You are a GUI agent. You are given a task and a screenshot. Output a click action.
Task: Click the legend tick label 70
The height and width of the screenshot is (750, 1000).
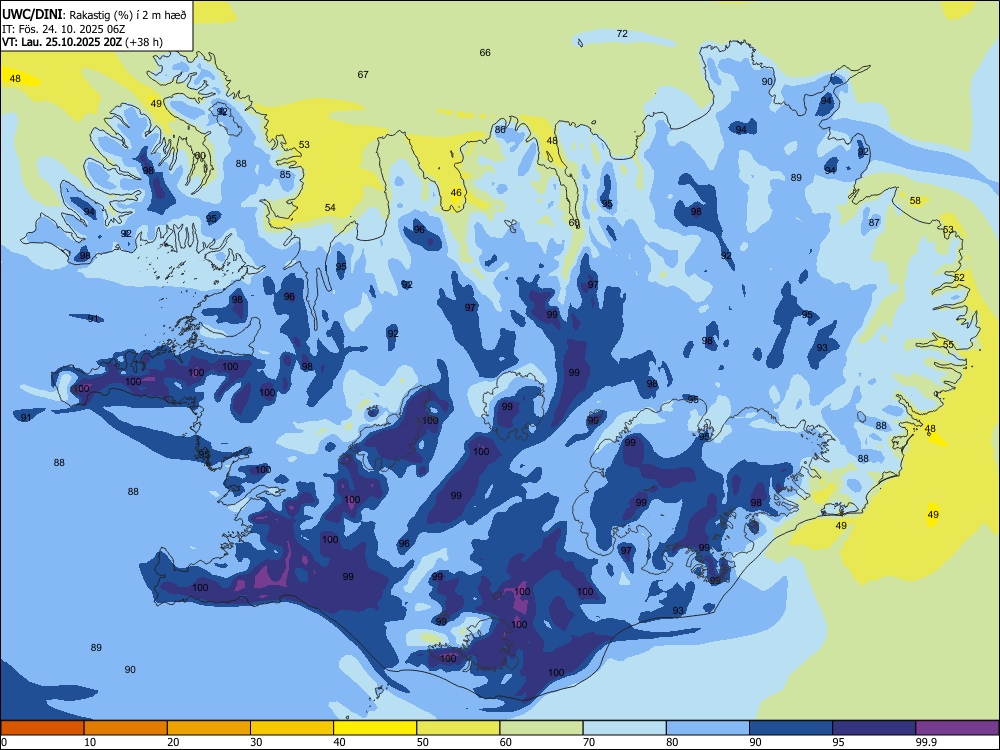(589, 742)
